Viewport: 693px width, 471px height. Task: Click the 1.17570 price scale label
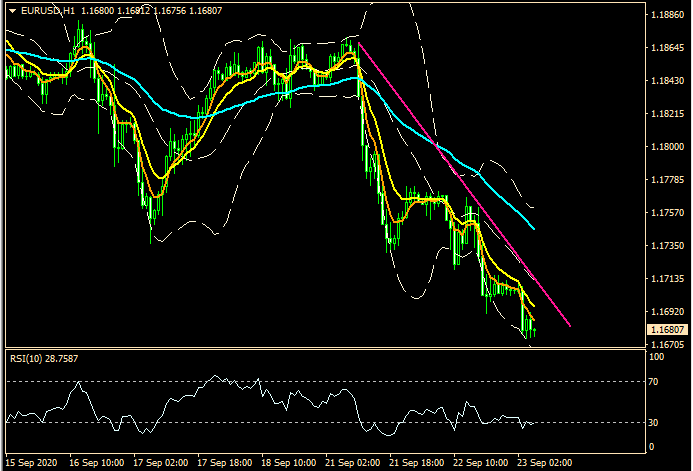(x=667, y=213)
